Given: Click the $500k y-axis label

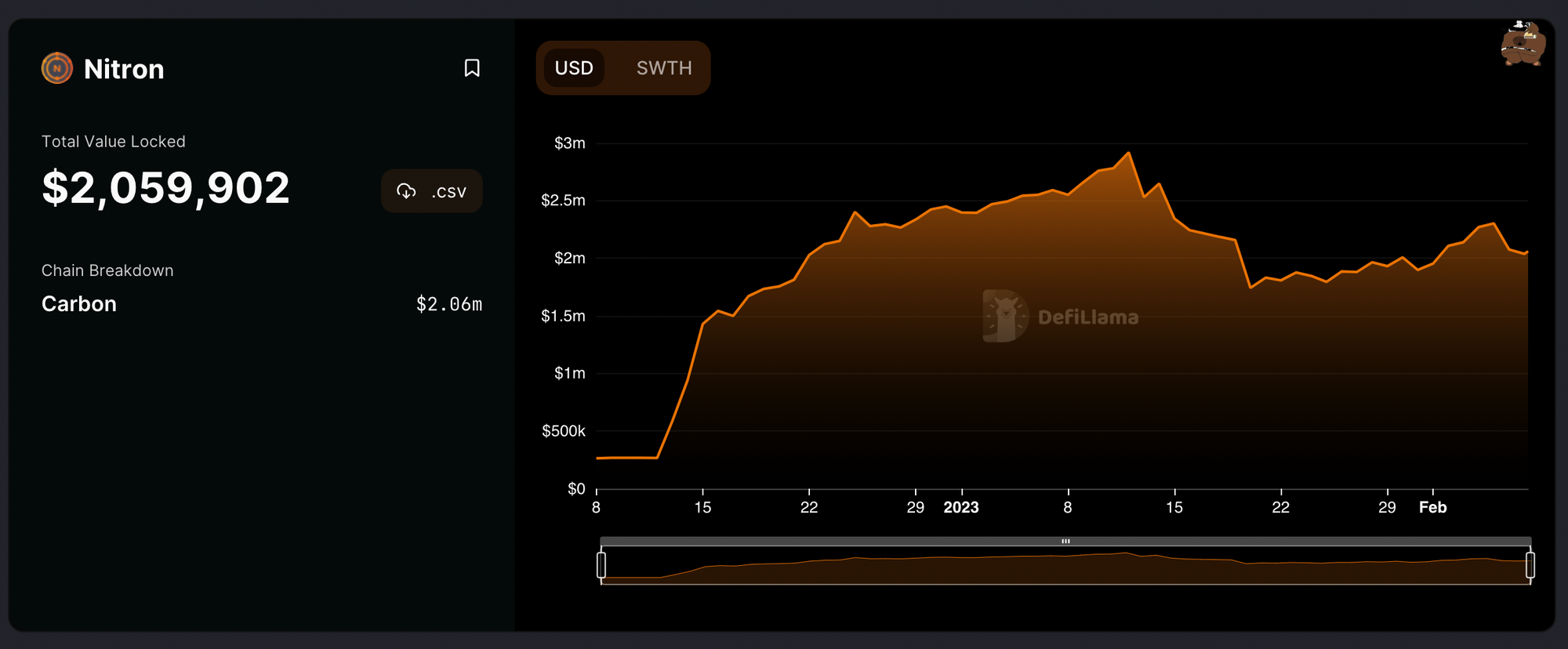Looking at the screenshot, I should tap(564, 431).
